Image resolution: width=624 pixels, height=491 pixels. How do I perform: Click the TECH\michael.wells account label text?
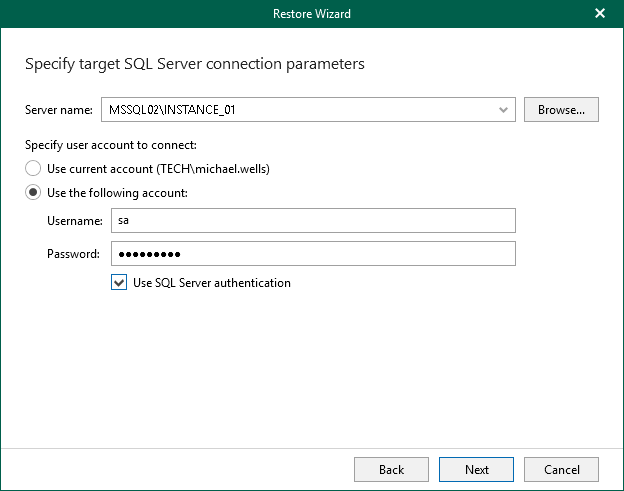209,169
